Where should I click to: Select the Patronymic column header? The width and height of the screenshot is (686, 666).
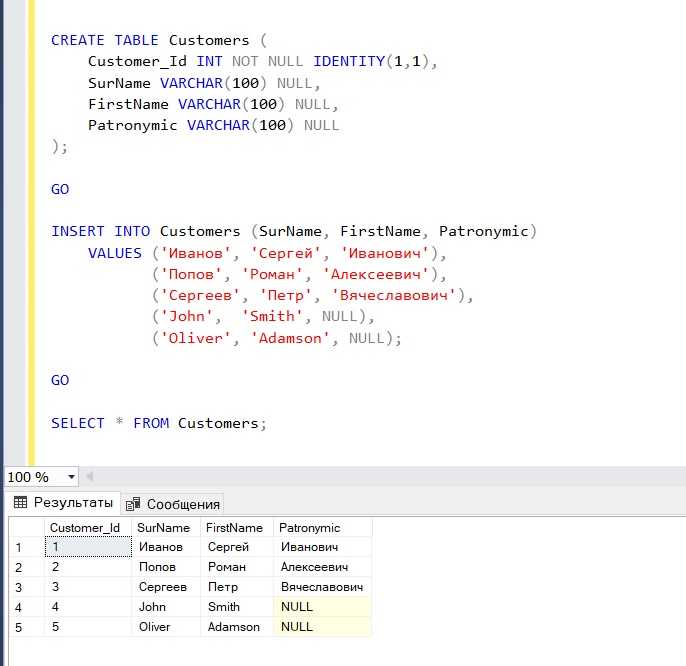pyautogui.click(x=310, y=527)
